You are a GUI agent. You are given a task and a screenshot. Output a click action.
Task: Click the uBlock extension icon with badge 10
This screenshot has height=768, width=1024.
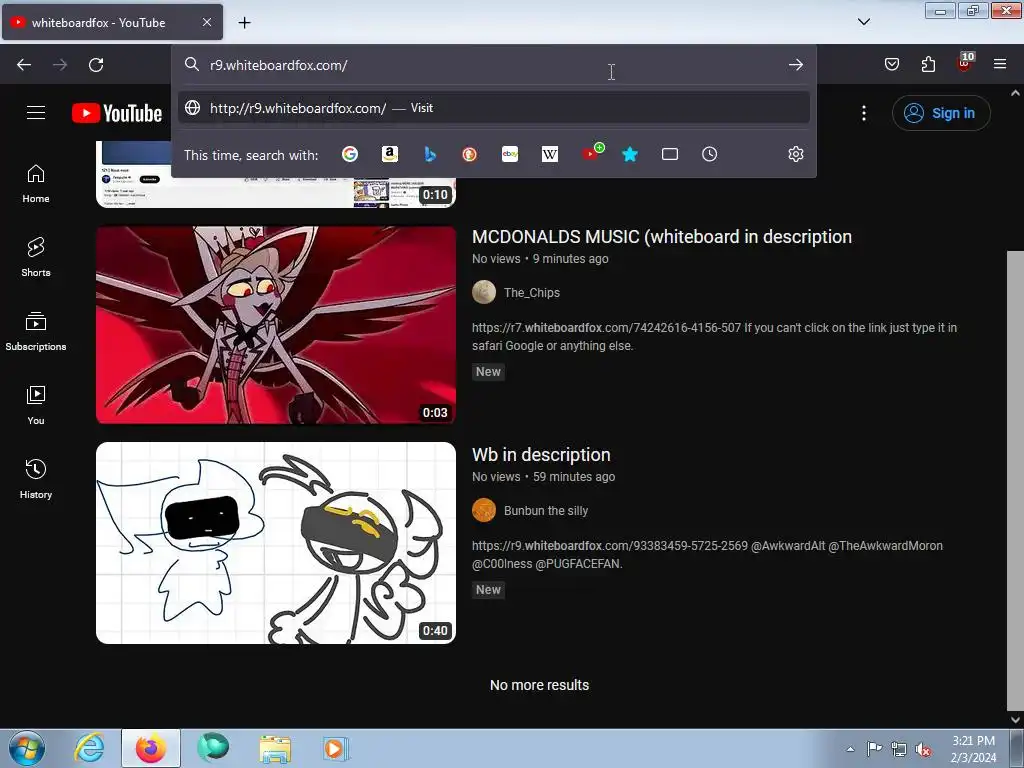point(965,63)
